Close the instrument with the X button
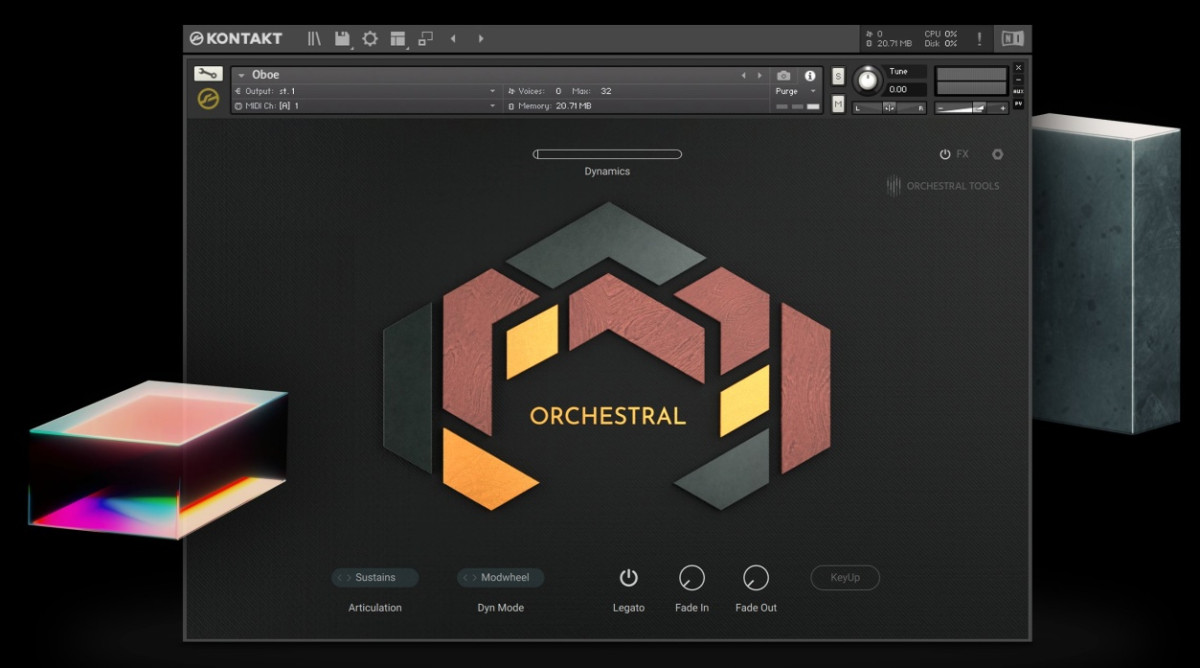The image size is (1200, 668). coord(1019,67)
